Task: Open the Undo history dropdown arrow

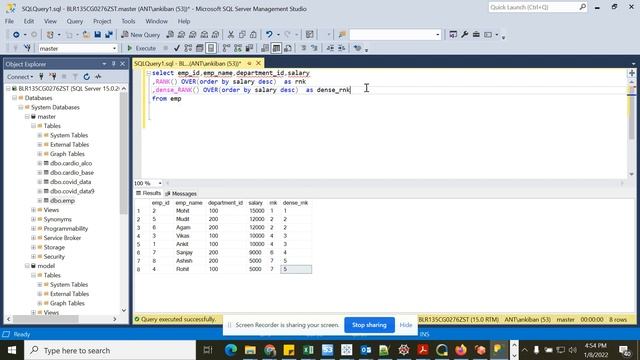Action: (278, 35)
